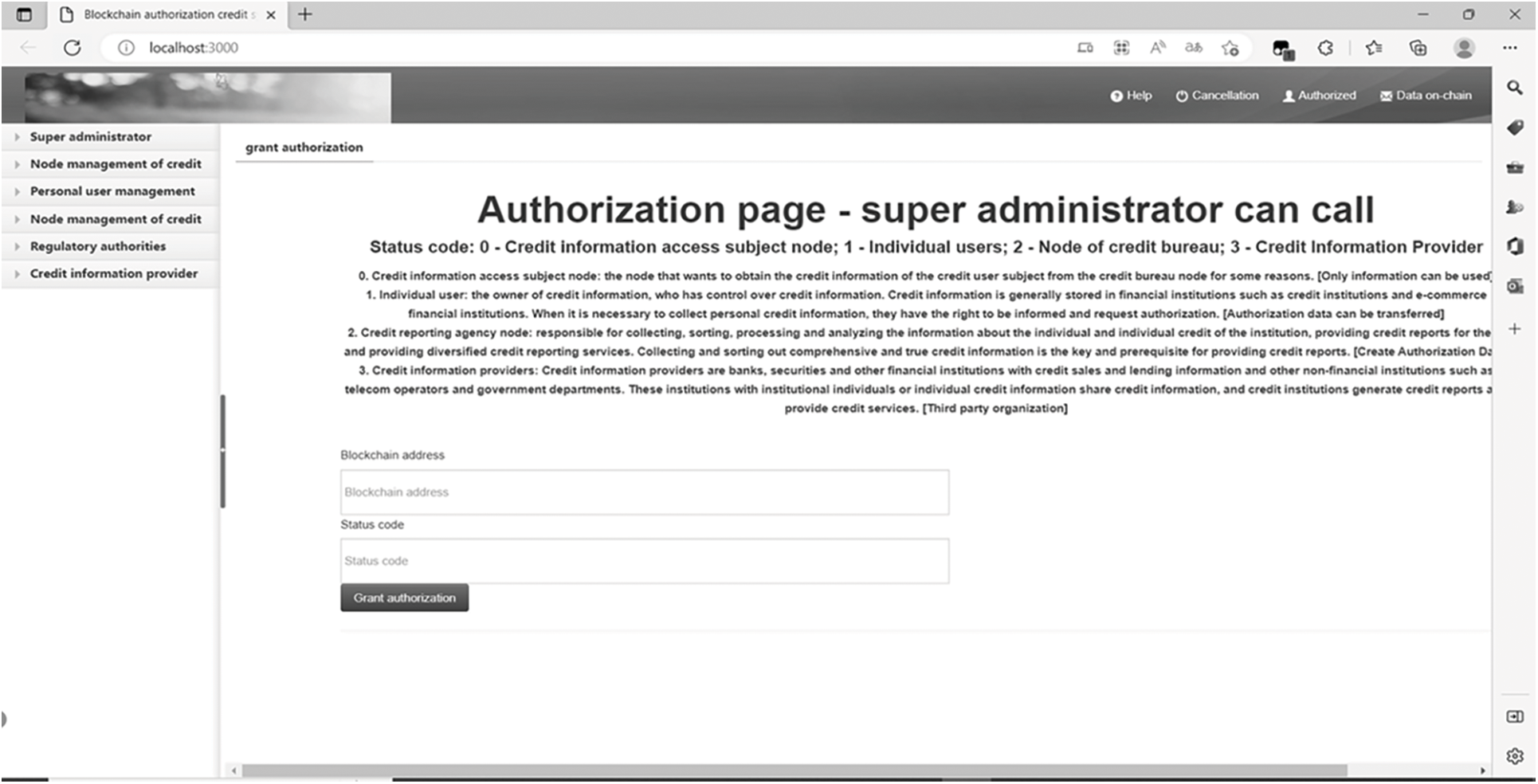1538x784 pixels.
Task: Select the grant authorization tab
Action: [x=304, y=147]
